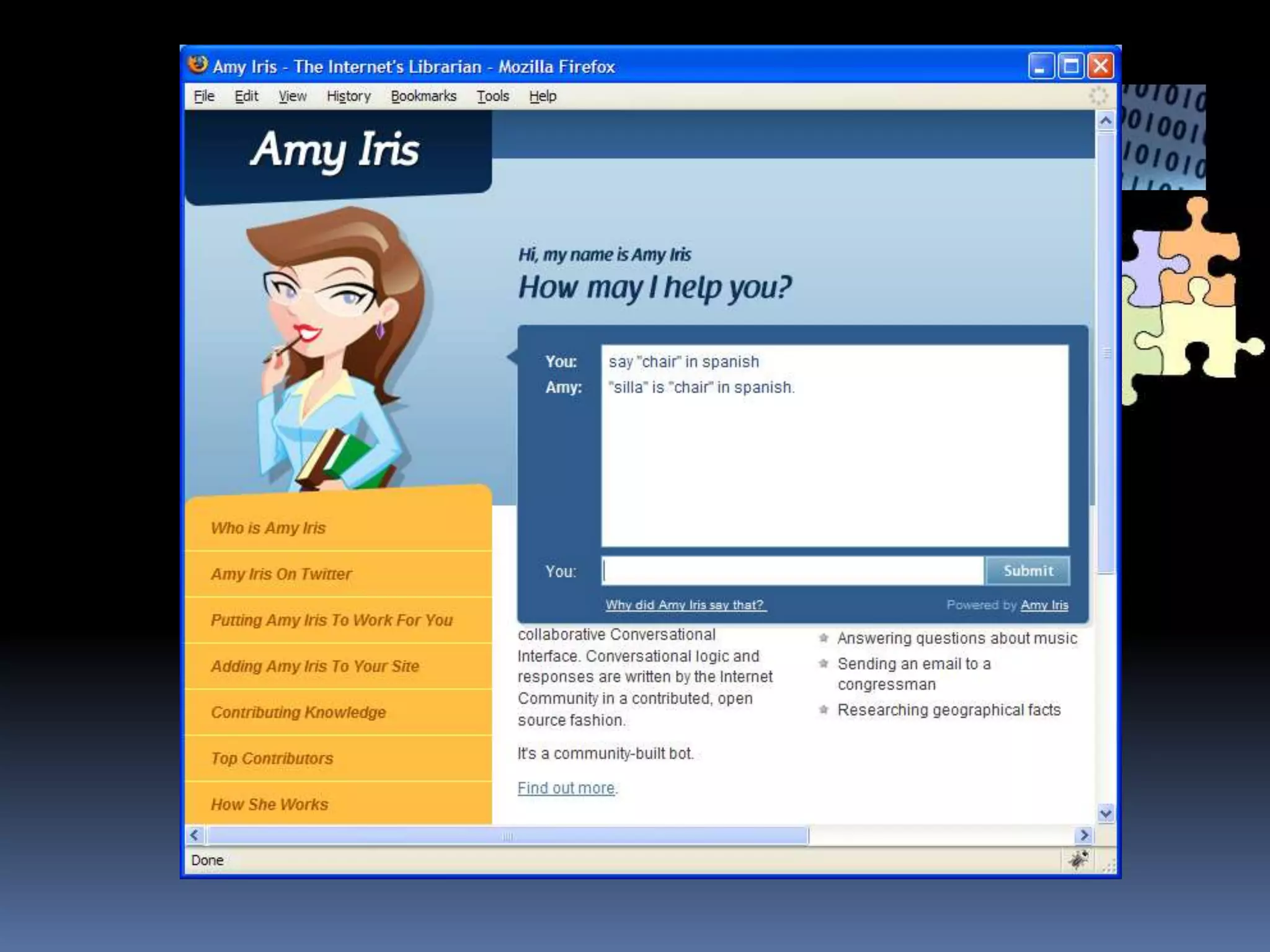
Task: Open the History menu
Action: [349, 96]
